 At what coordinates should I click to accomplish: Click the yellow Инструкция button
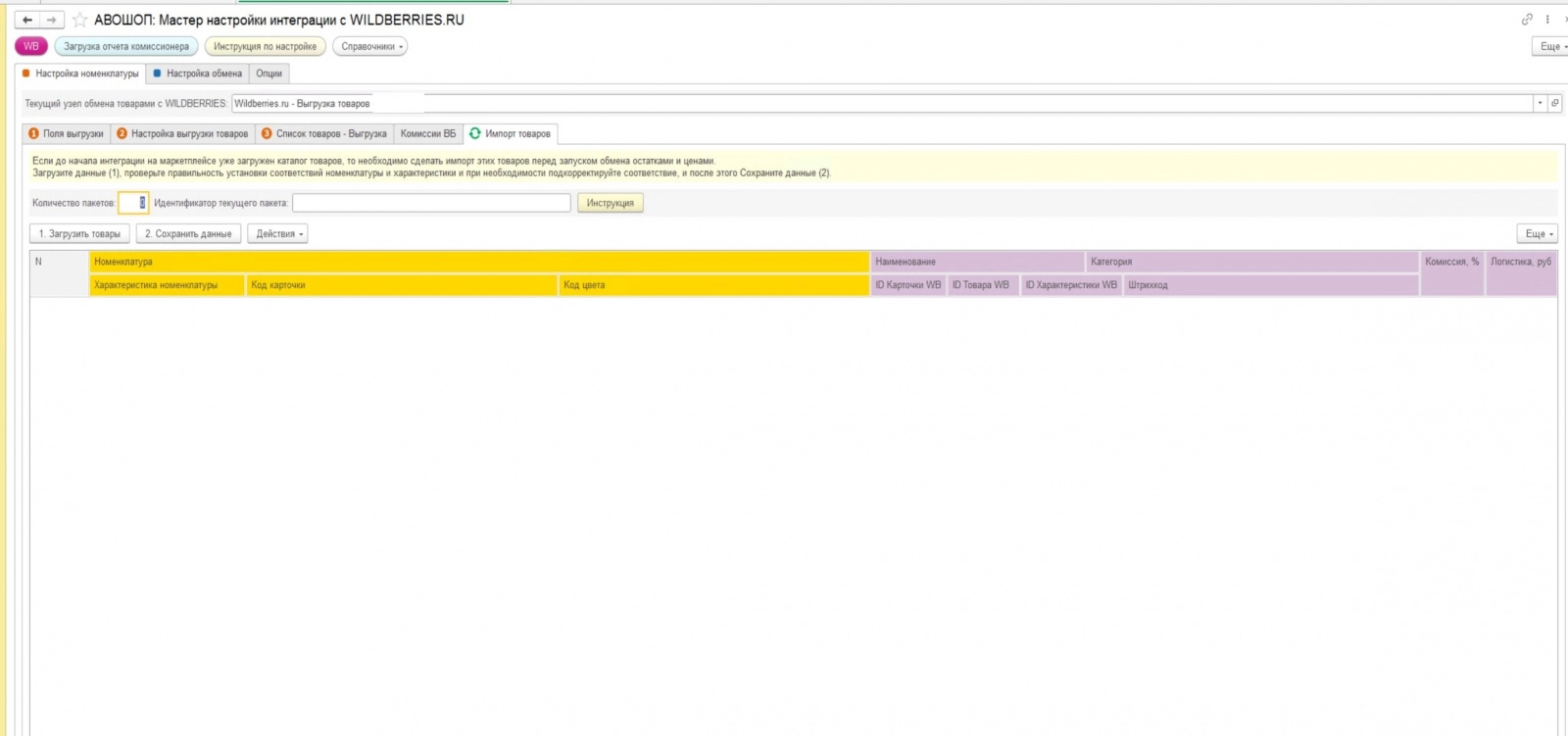click(611, 203)
